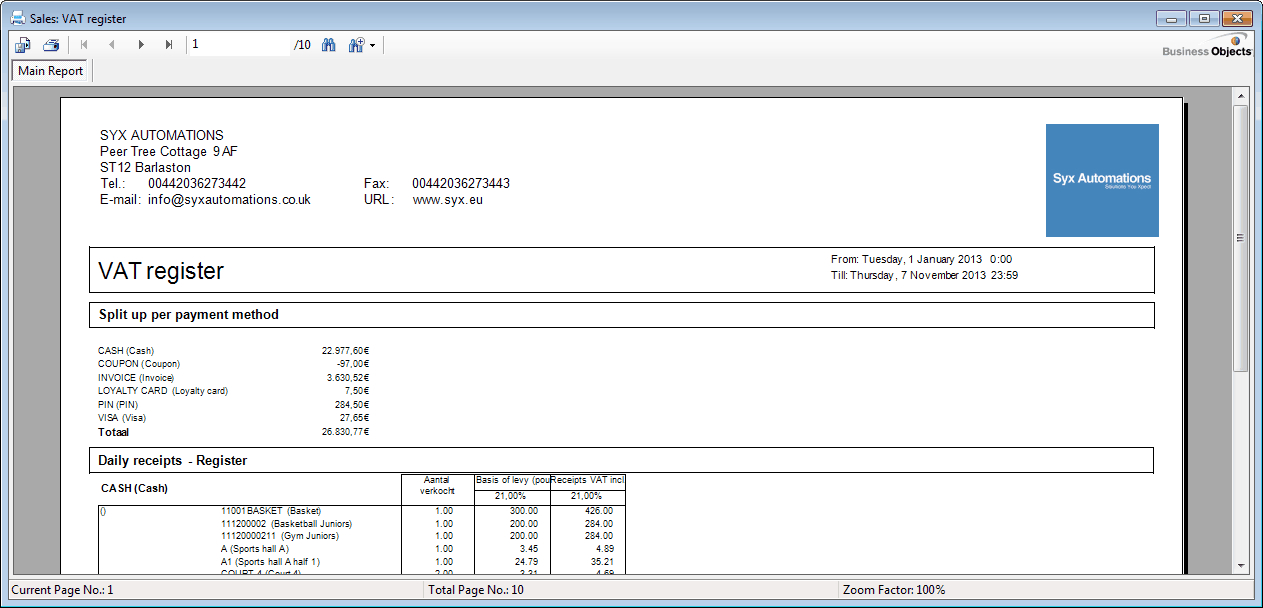Click the info@syxautomations.co.uk email address
Screen dimensions: 1263x608
(229, 200)
